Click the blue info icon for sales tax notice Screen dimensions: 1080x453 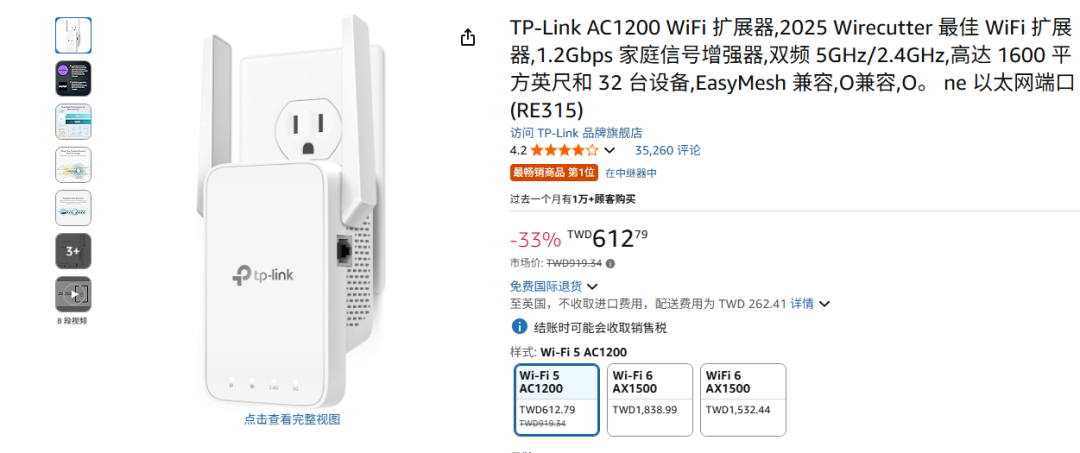pos(519,327)
